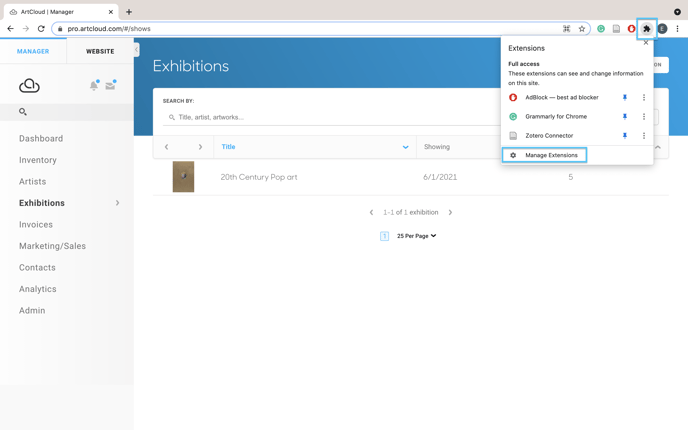Open the messages envelope icon
Viewport: 688px width, 430px height.
[111, 85]
